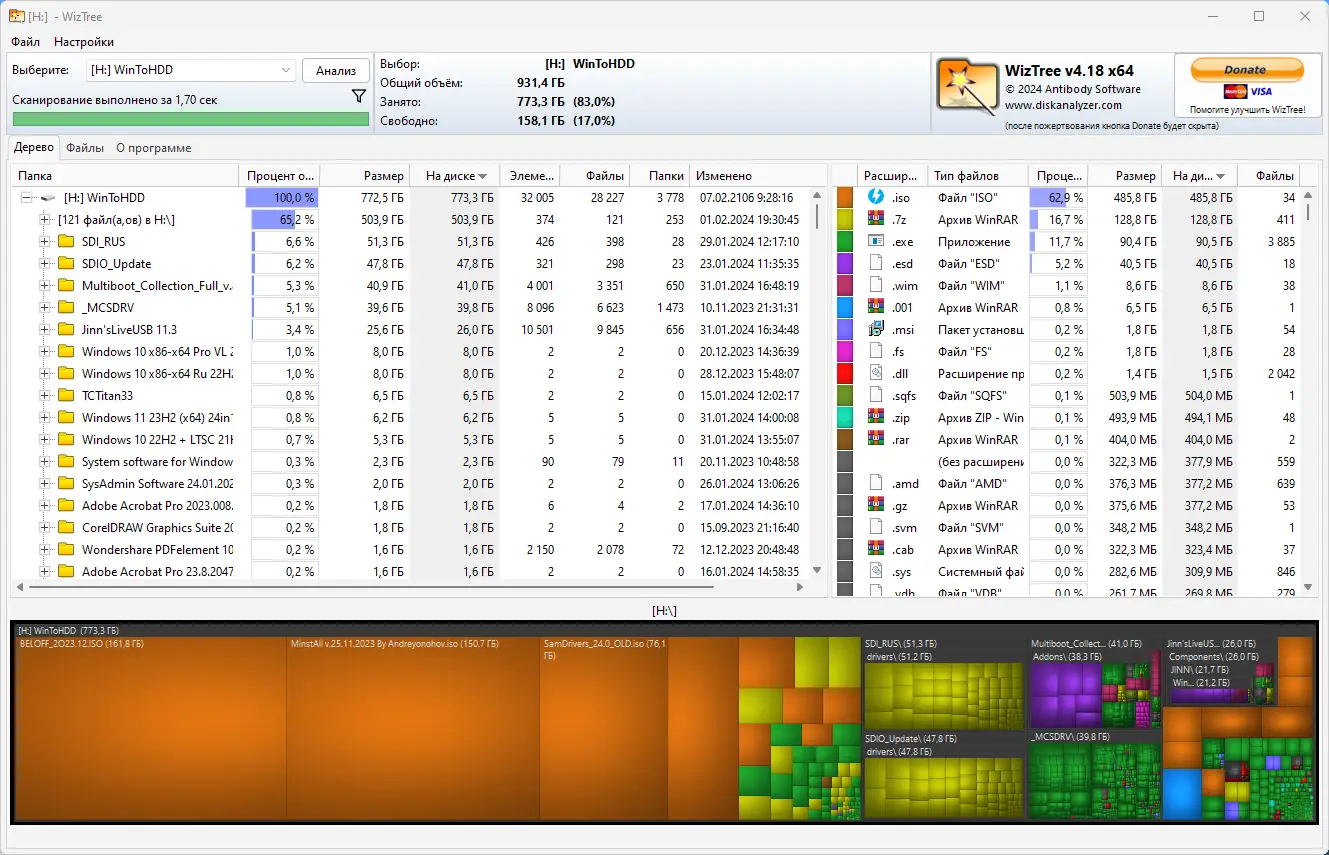This screenshot has width=1329, height=855.
Task: Sort tree by Изменено column header
Action: click(x=759, y=176)
